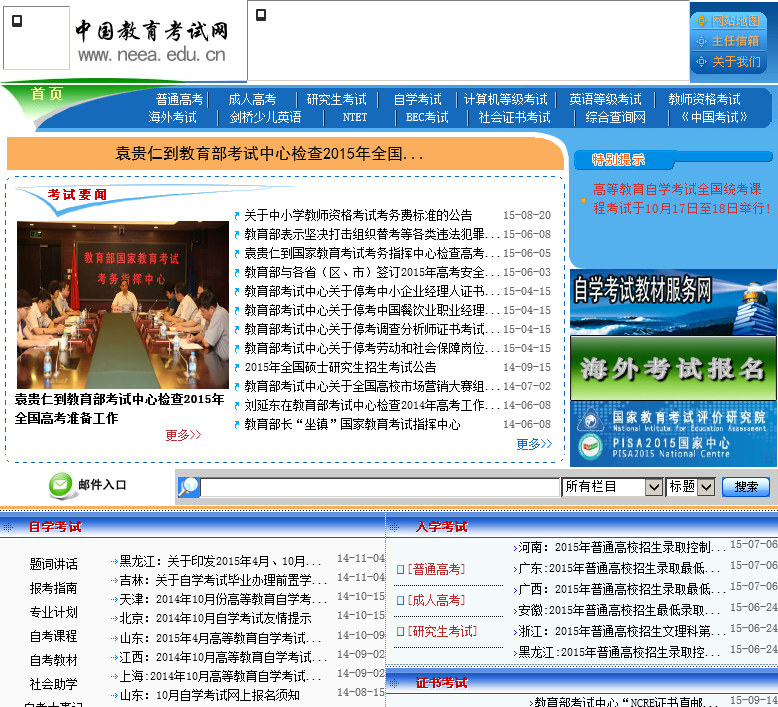The width and height of the screenshot is (778, 707).
Task: Open 2015年全国硕士研究生招生考试公告
Action: (340, 368)
